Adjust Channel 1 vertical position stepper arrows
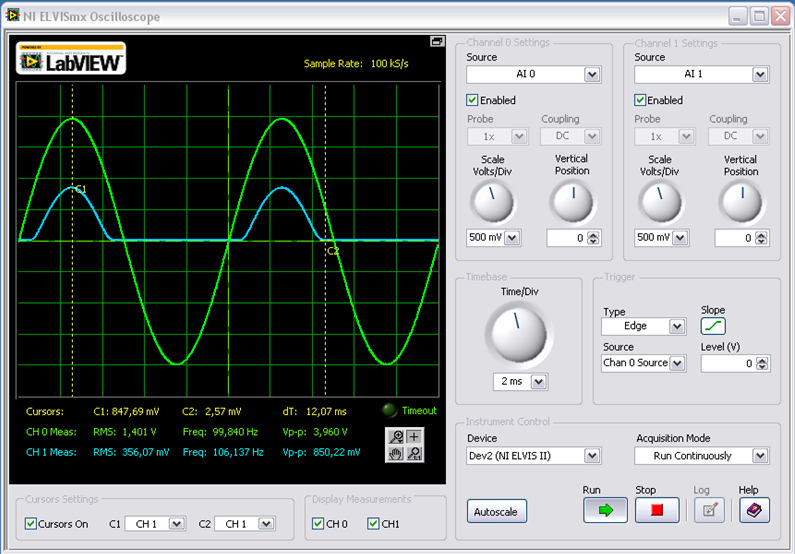 [761, 238]
